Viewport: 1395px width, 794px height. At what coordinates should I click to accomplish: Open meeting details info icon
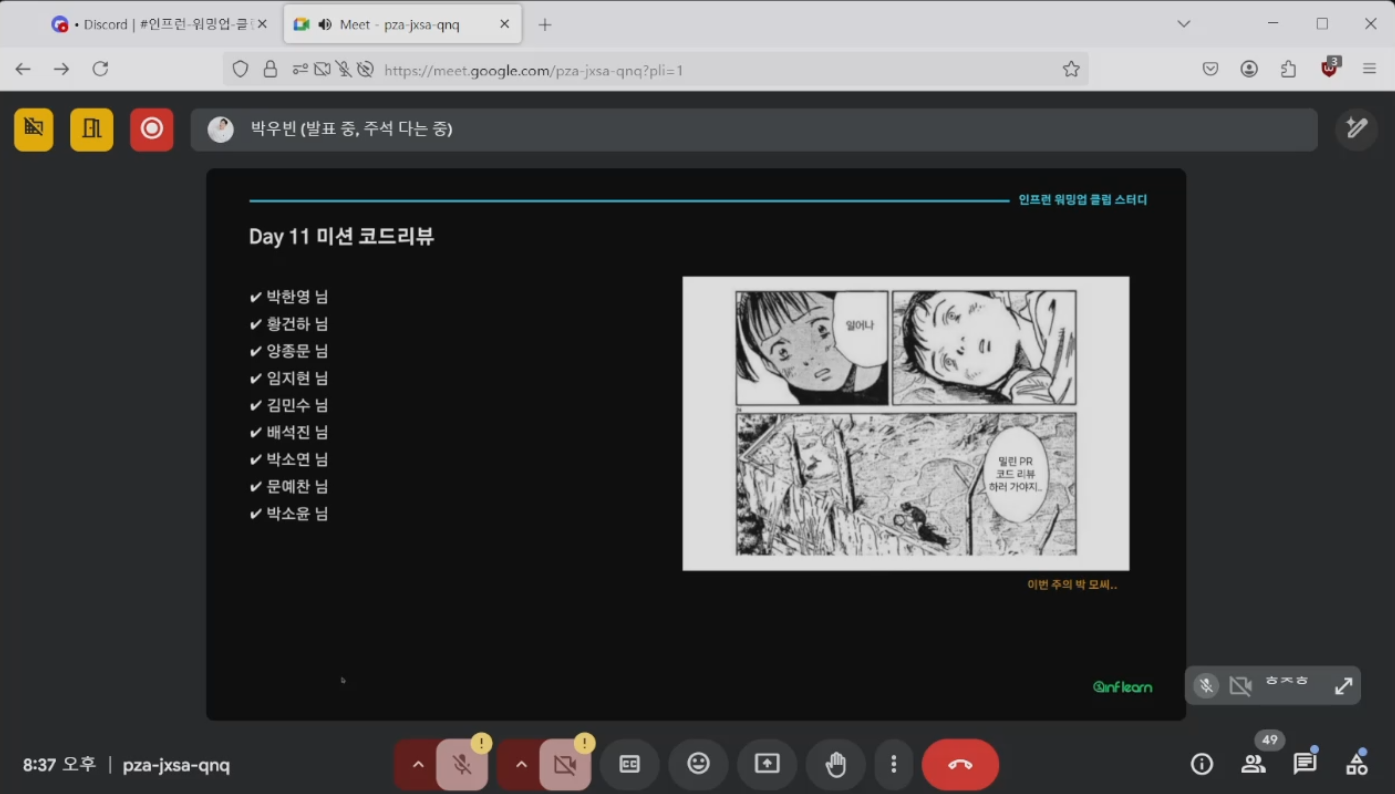(x=1202, y=764)
